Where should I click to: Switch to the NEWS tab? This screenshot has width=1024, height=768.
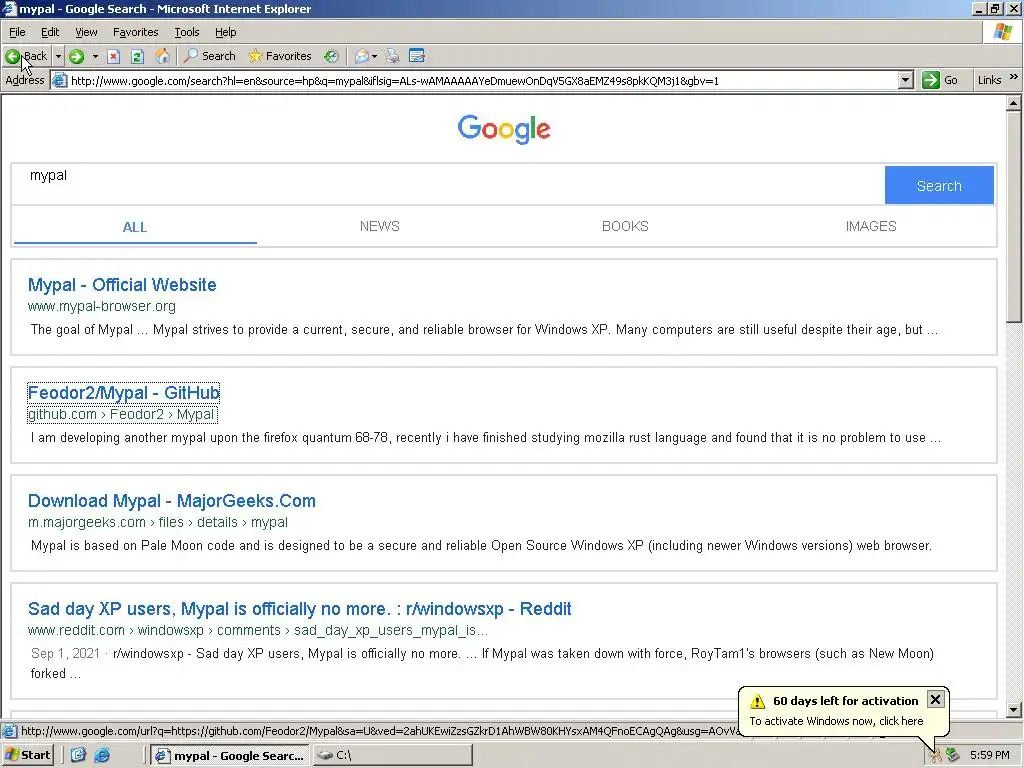coord(379,226)
